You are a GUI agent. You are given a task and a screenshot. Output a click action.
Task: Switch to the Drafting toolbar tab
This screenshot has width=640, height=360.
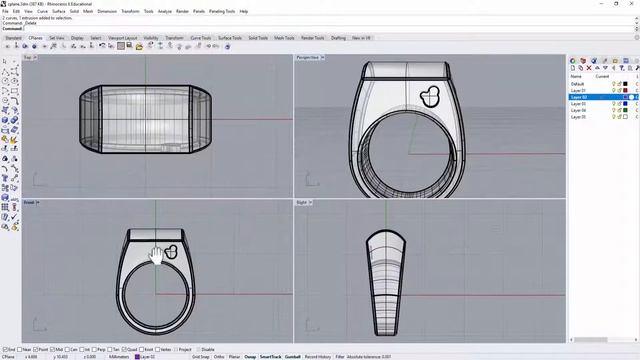[338, 38]
